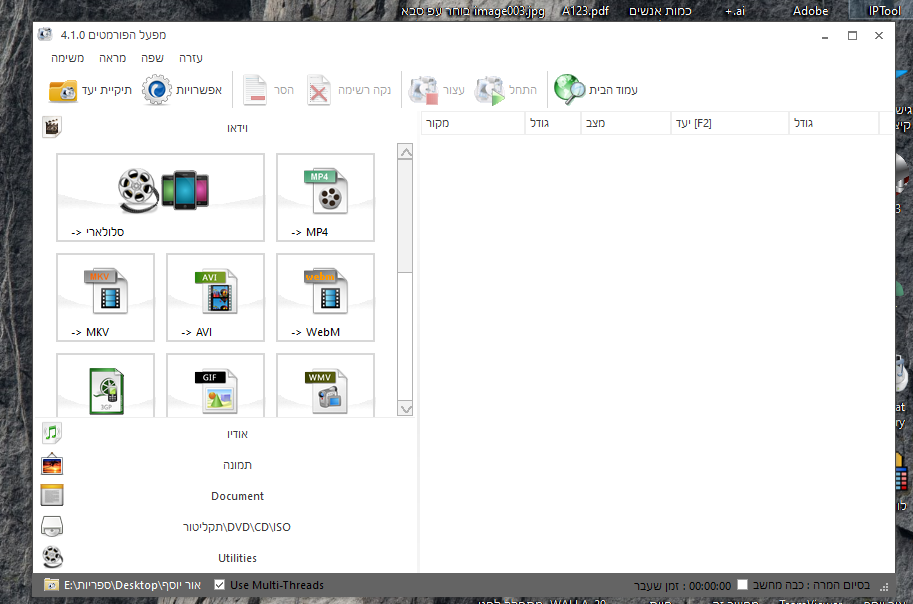This screenshot has height=604, width=913.
Task: Click the Output יעד [F2] column header
Action: [x=729, y=123]
